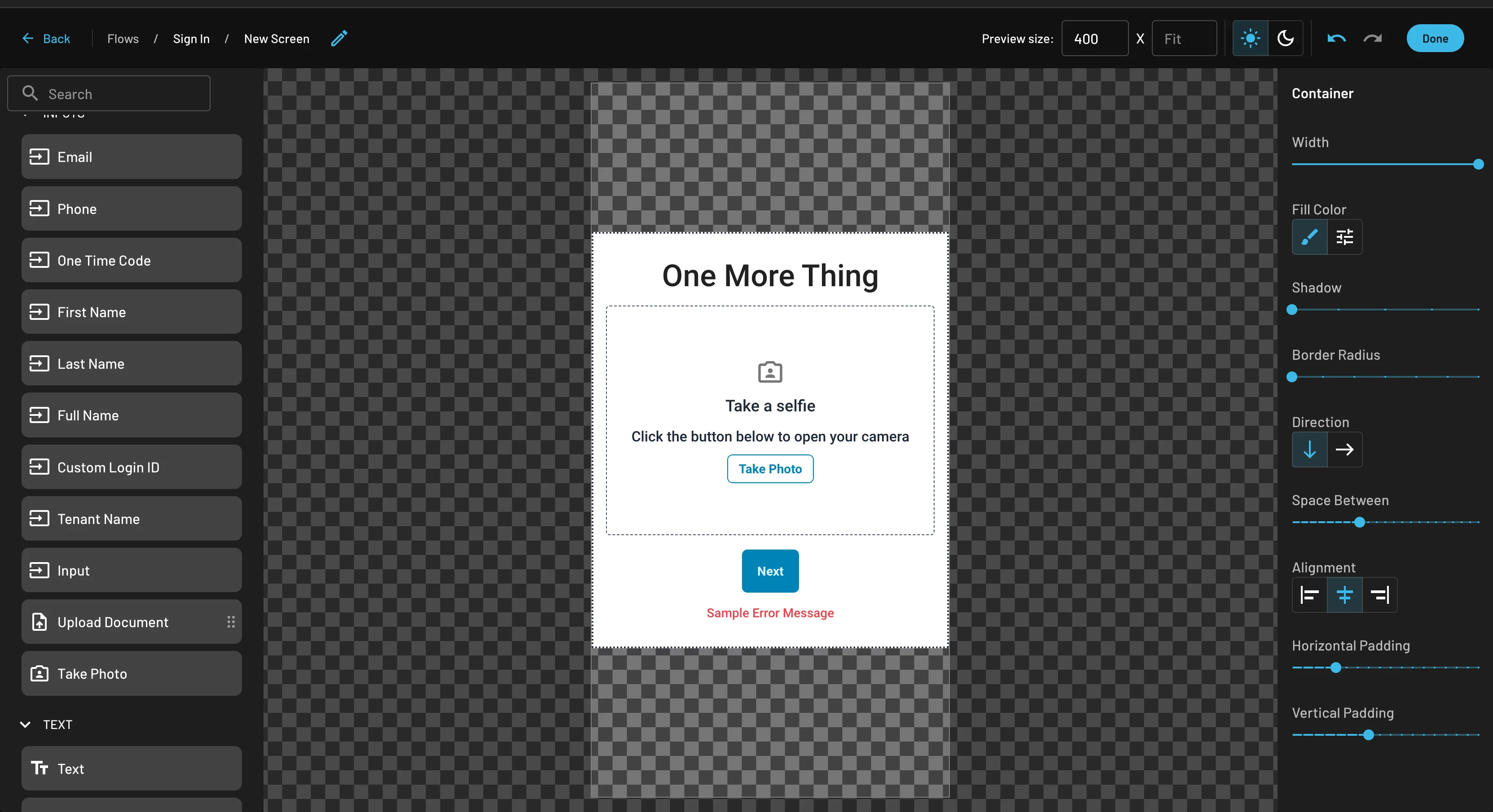Switch preview to dark mode
1493x812 pixels.
pyautogui.click(x=1286, y=38)
